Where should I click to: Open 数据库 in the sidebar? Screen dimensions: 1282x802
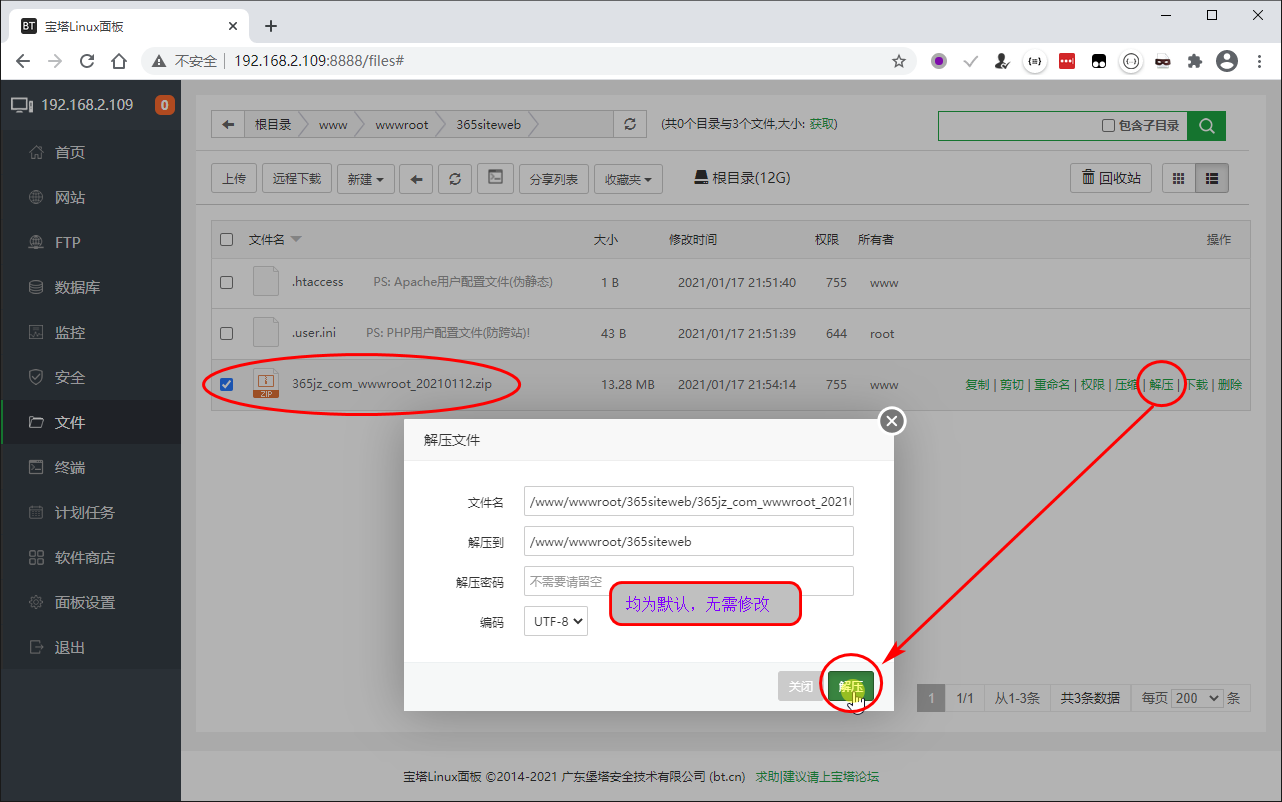click(x=77, y=288)
